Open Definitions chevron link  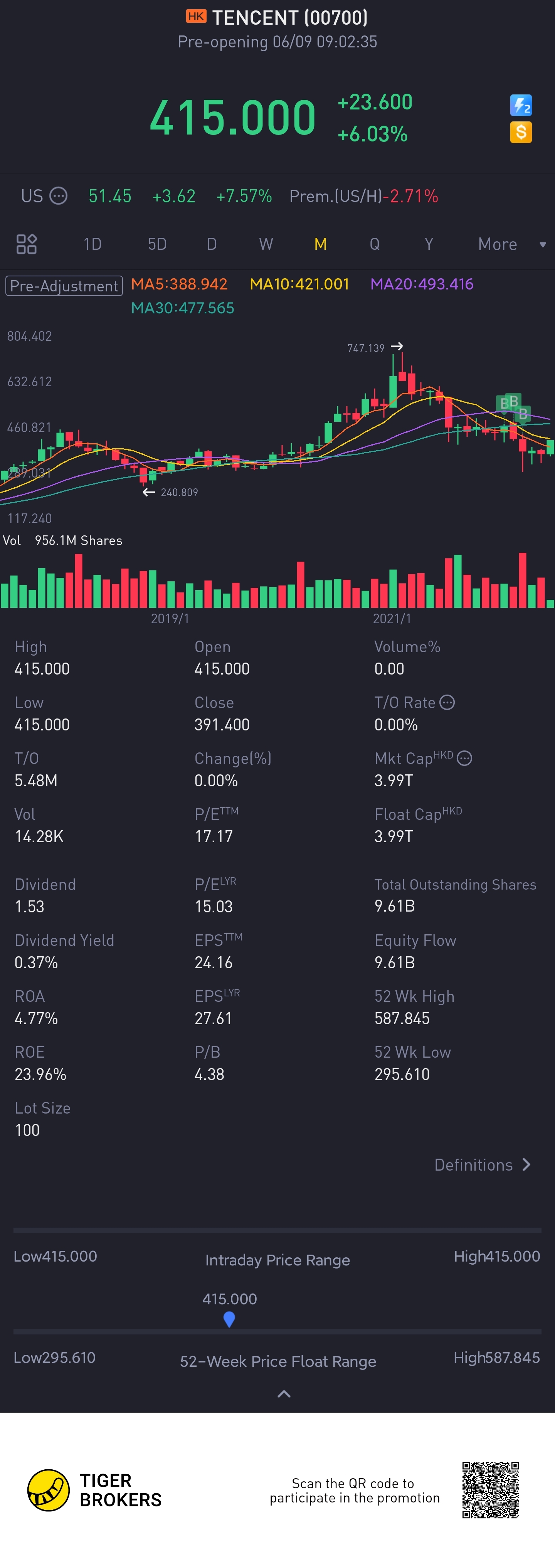(x=483, y=1164)
